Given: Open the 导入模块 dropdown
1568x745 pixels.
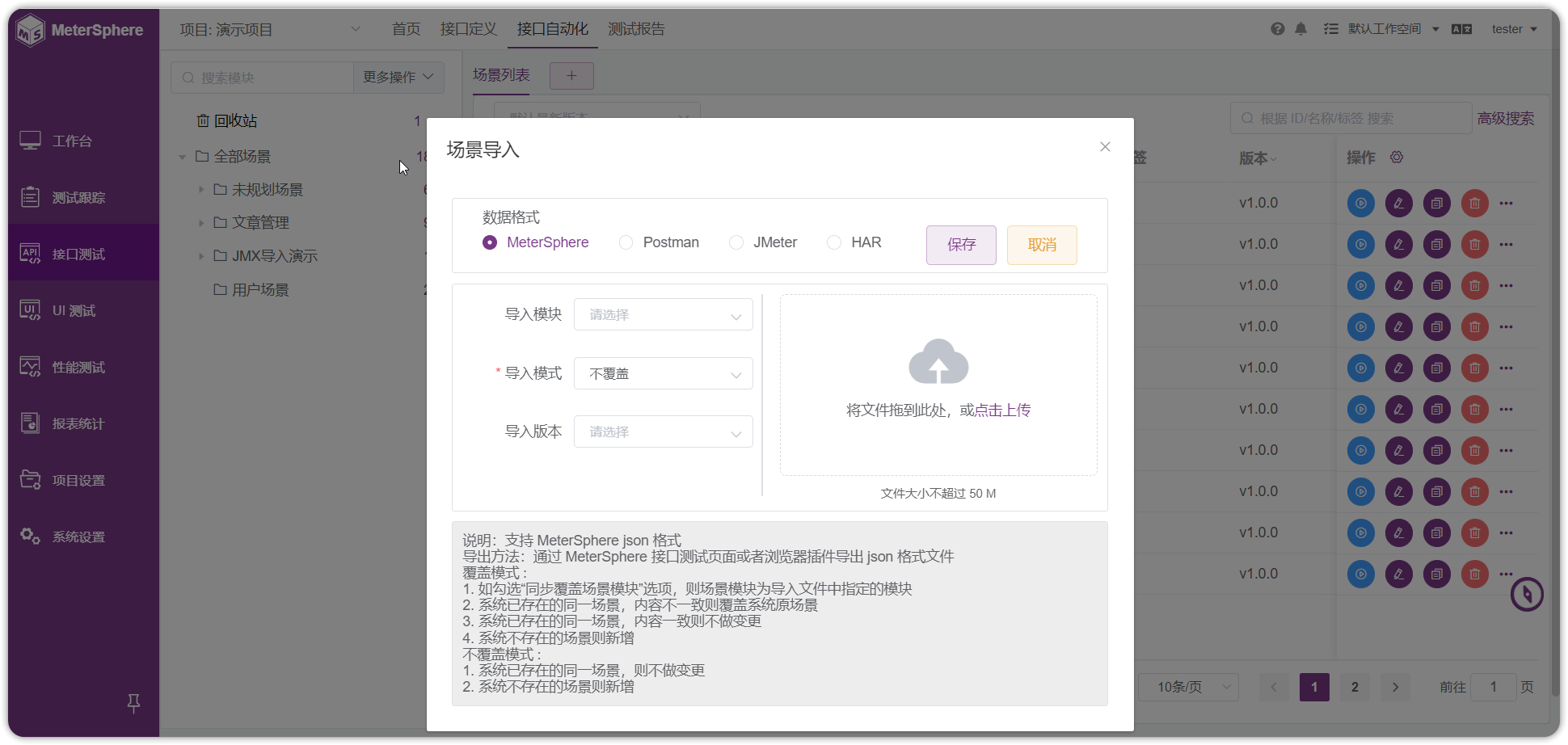Looking at the screenshot, I should coord(663,314).
